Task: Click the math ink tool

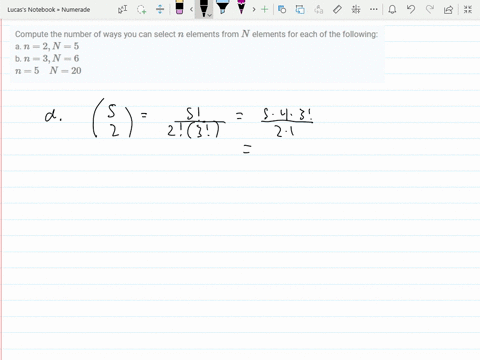Action: pyautogui.click(x=356, y=9)
